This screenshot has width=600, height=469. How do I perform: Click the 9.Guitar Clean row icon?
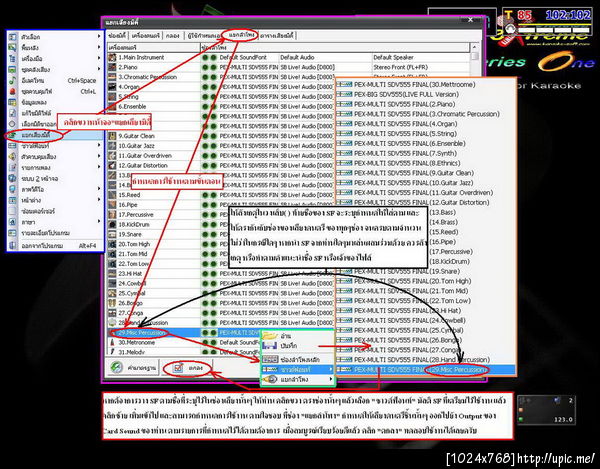pyautogui.click(x=112, y=136)
